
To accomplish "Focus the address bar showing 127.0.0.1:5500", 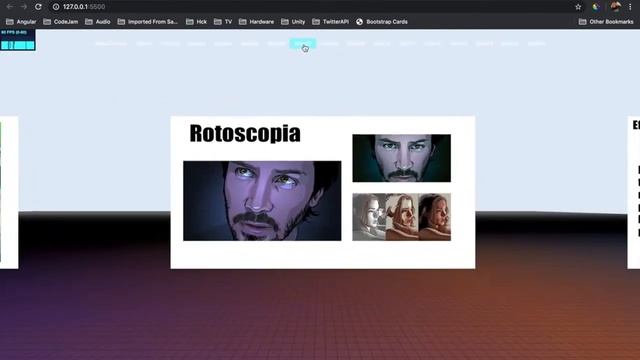I will (x=314, y=7).
